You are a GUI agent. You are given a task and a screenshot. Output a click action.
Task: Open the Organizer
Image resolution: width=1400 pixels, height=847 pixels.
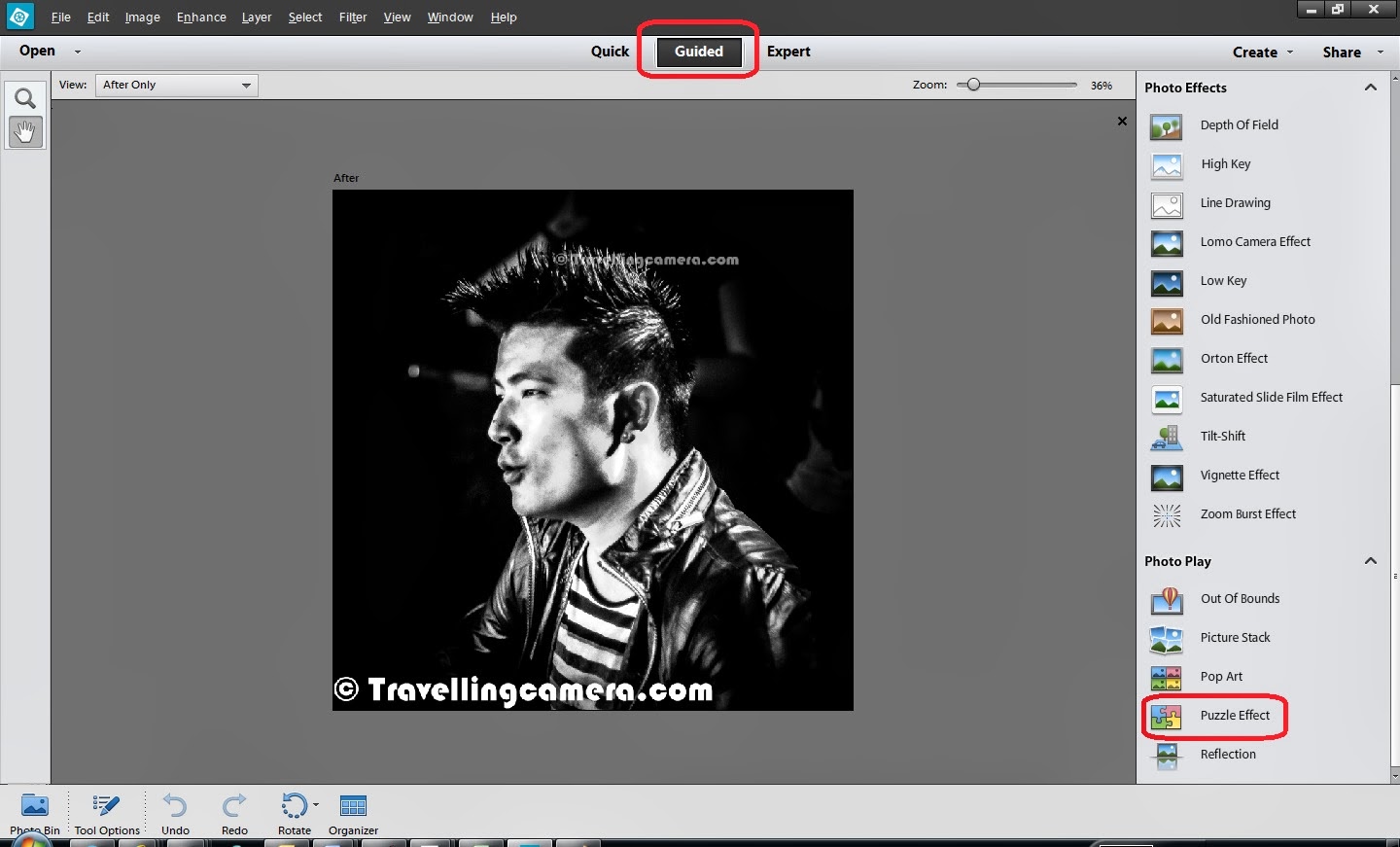353,813
